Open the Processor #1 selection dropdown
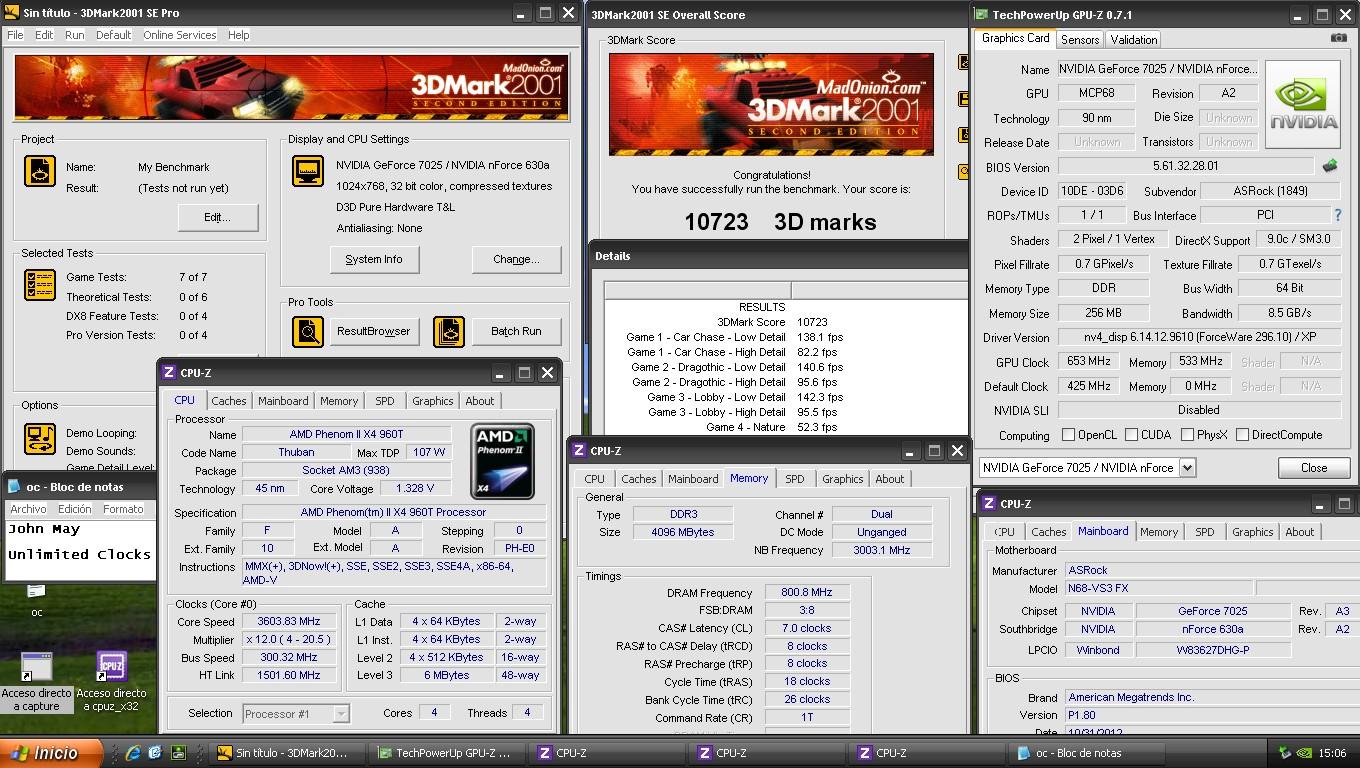Screen dimensions: 1360x768 (340, 713)
